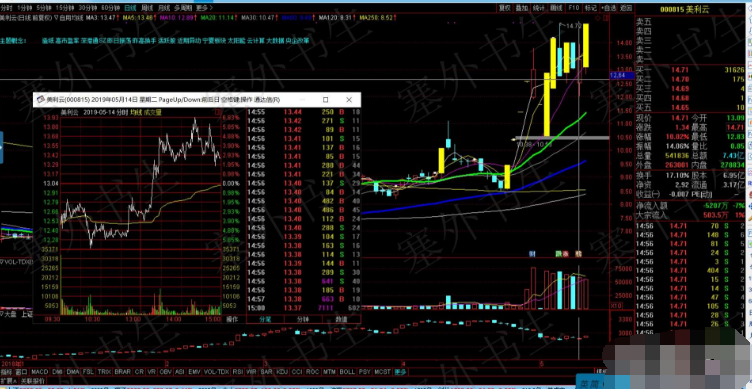Expand 更多 indicators at bottom bar

point(400,372)
